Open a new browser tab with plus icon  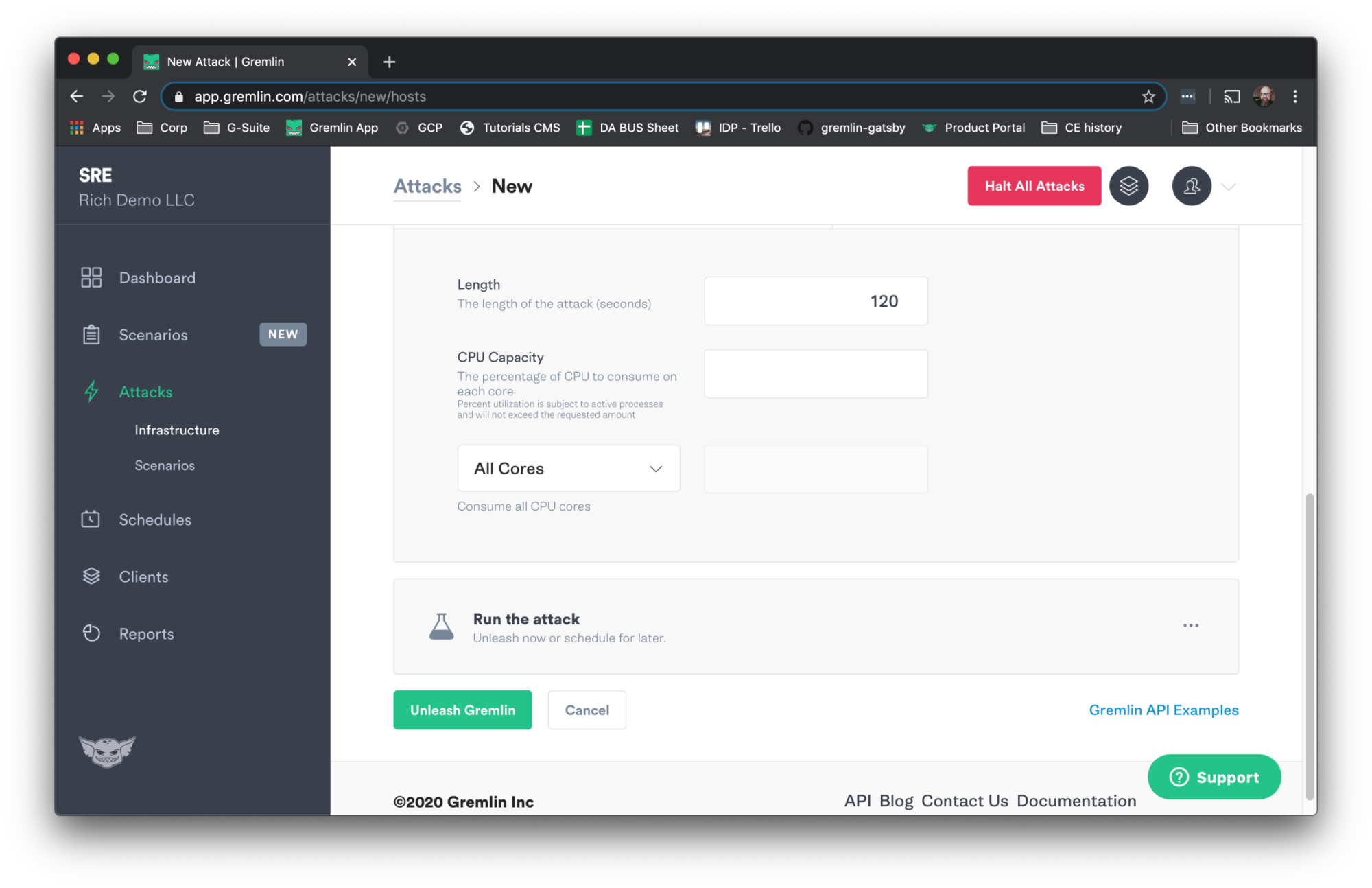coord(390,62)
